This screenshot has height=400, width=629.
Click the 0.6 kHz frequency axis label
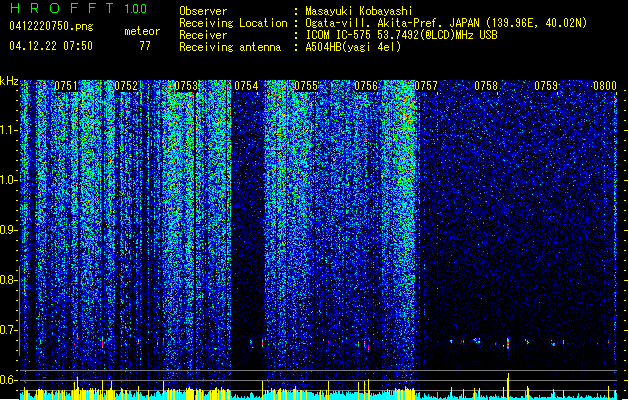click(x=9, y=380)
